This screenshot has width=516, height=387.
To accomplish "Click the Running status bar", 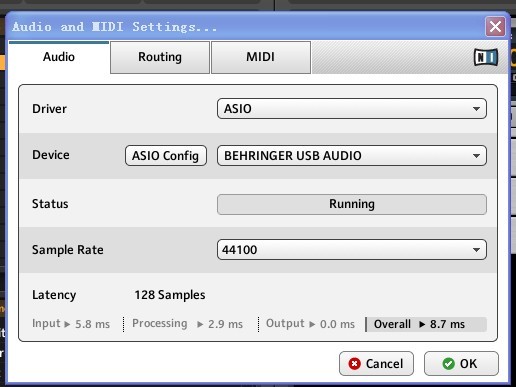I will point(352,204).
